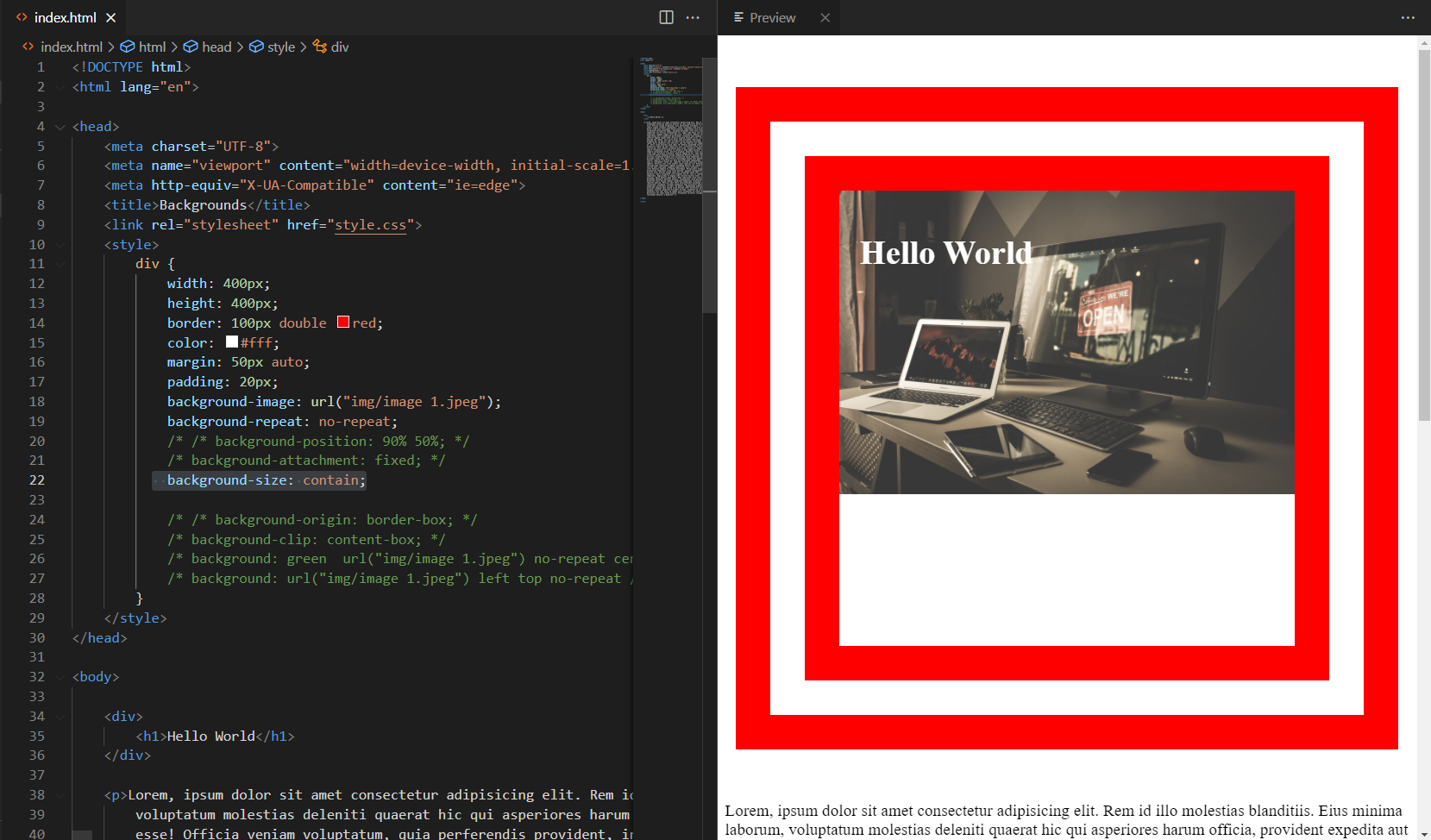The height and width of the screenshot is (840, 1431).
Task: Select the style breadcrumb item
Action: click(280, 47)
